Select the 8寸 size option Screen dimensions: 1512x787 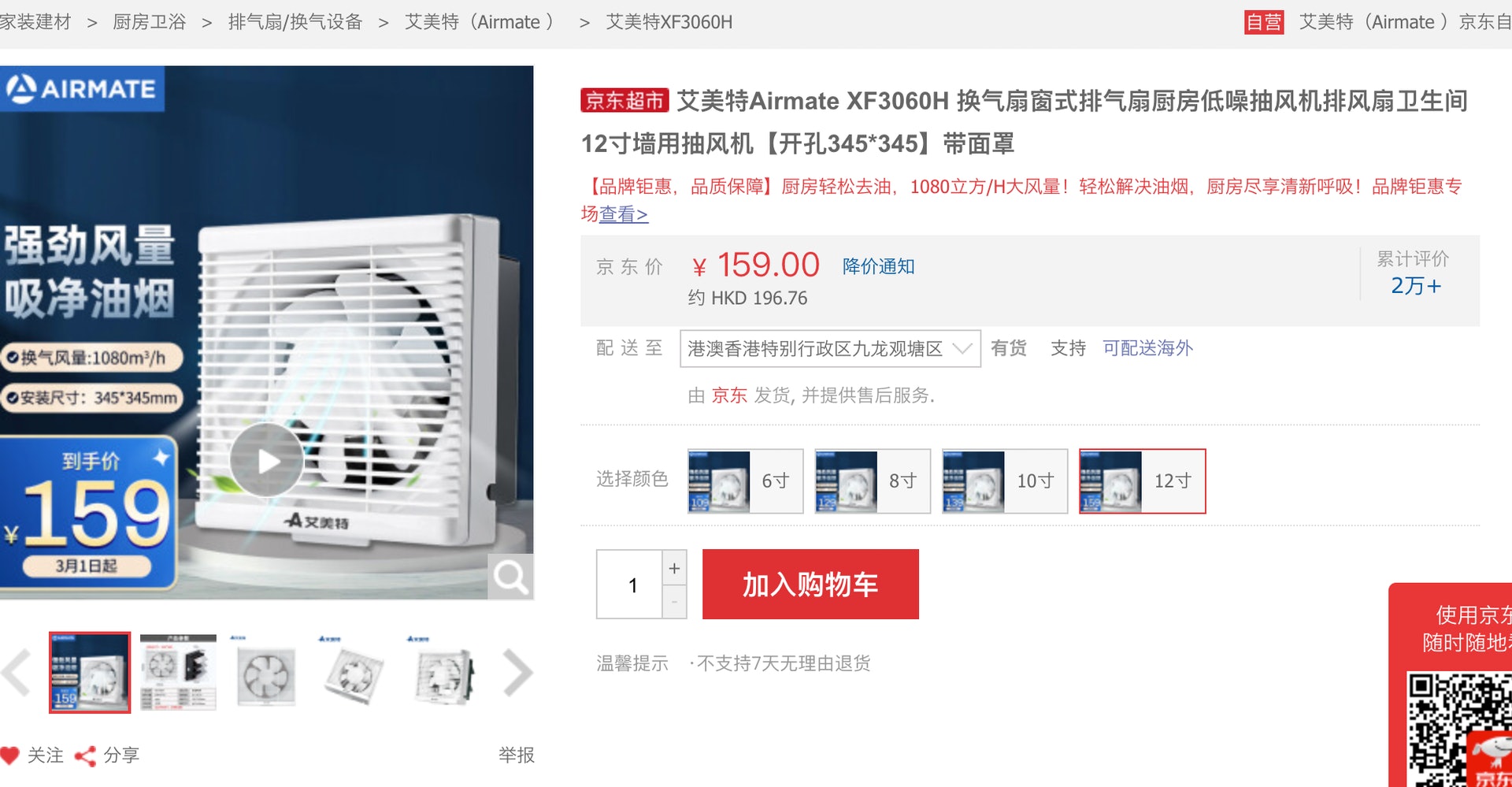click(873, 481)
